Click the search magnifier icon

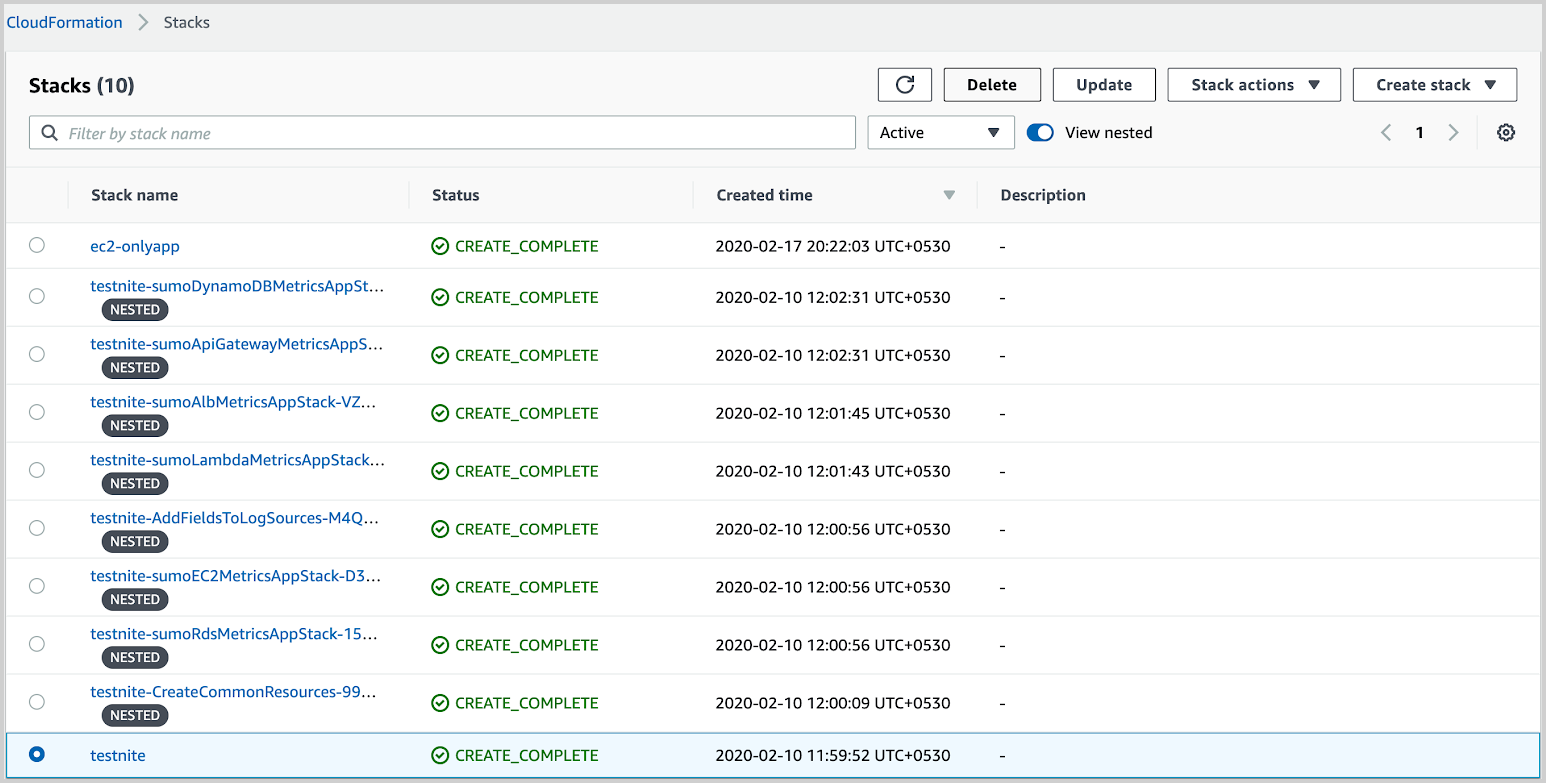click(49, 133)
